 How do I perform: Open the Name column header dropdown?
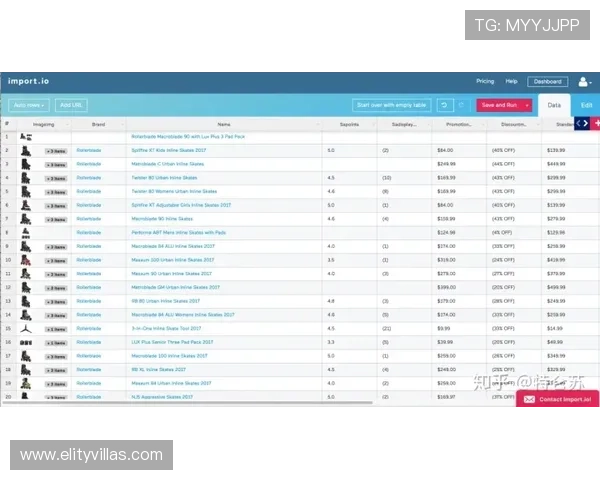pos(318,125)
